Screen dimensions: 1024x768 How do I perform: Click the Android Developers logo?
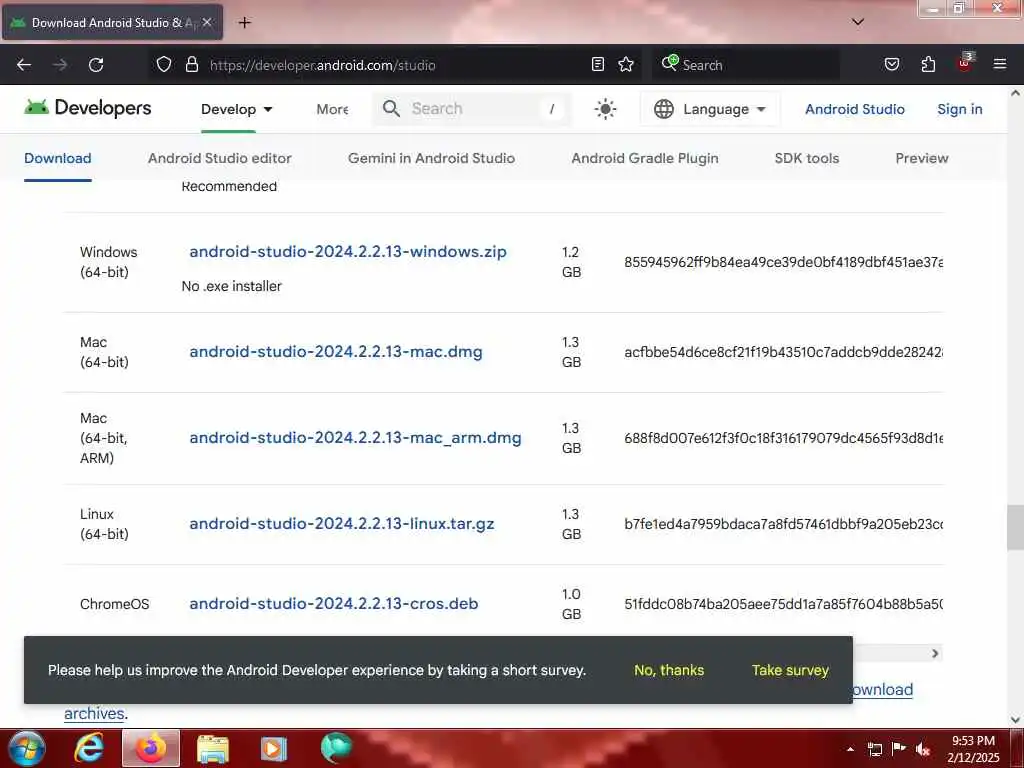point(88,108)
